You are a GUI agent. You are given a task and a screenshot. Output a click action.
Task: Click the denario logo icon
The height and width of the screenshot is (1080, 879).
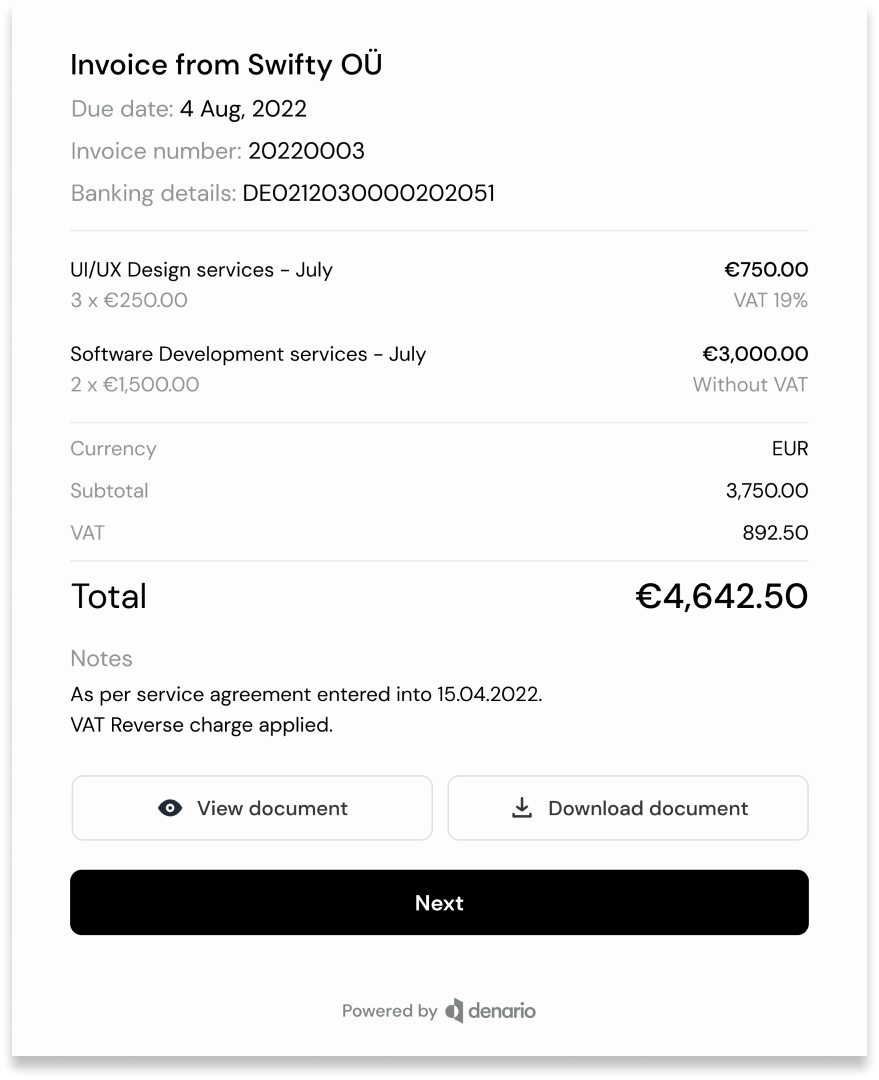point(454,1010)
